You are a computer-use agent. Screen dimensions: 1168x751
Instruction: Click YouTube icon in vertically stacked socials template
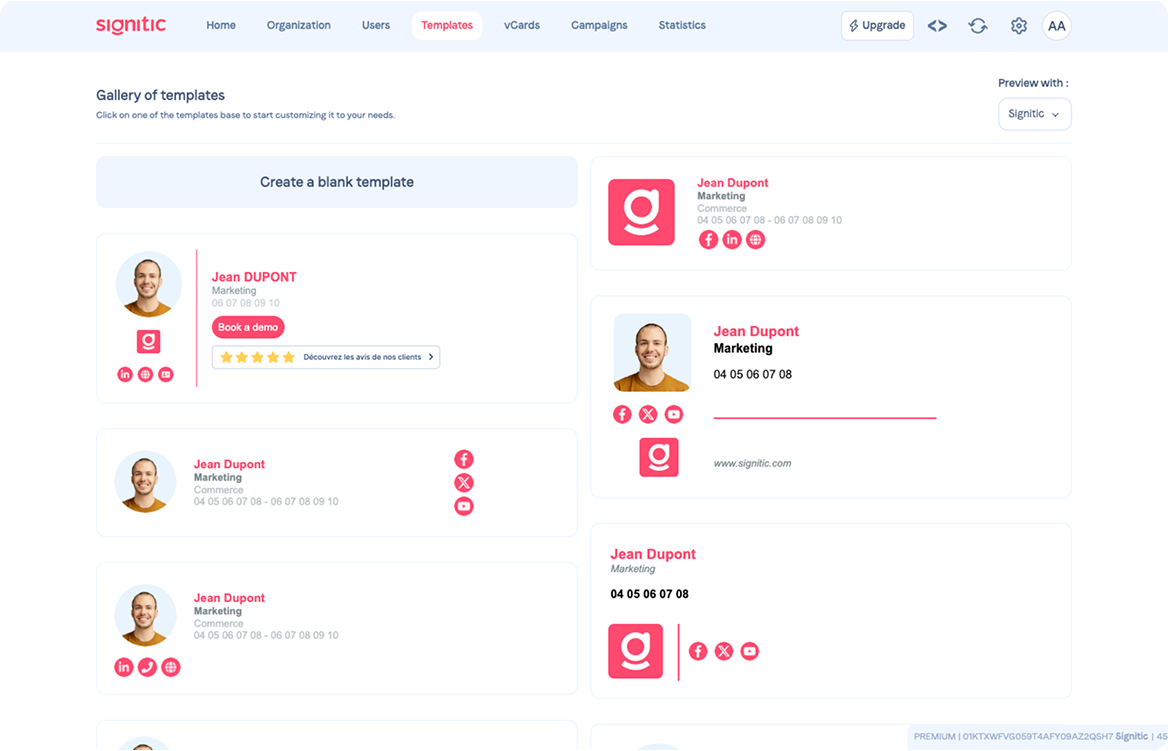[464, 506]
